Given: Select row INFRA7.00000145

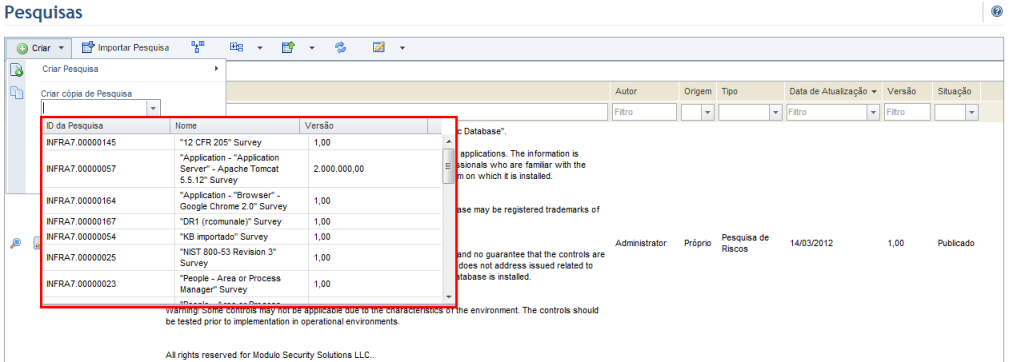Looking at the screenshot, I should pos(243,142).
